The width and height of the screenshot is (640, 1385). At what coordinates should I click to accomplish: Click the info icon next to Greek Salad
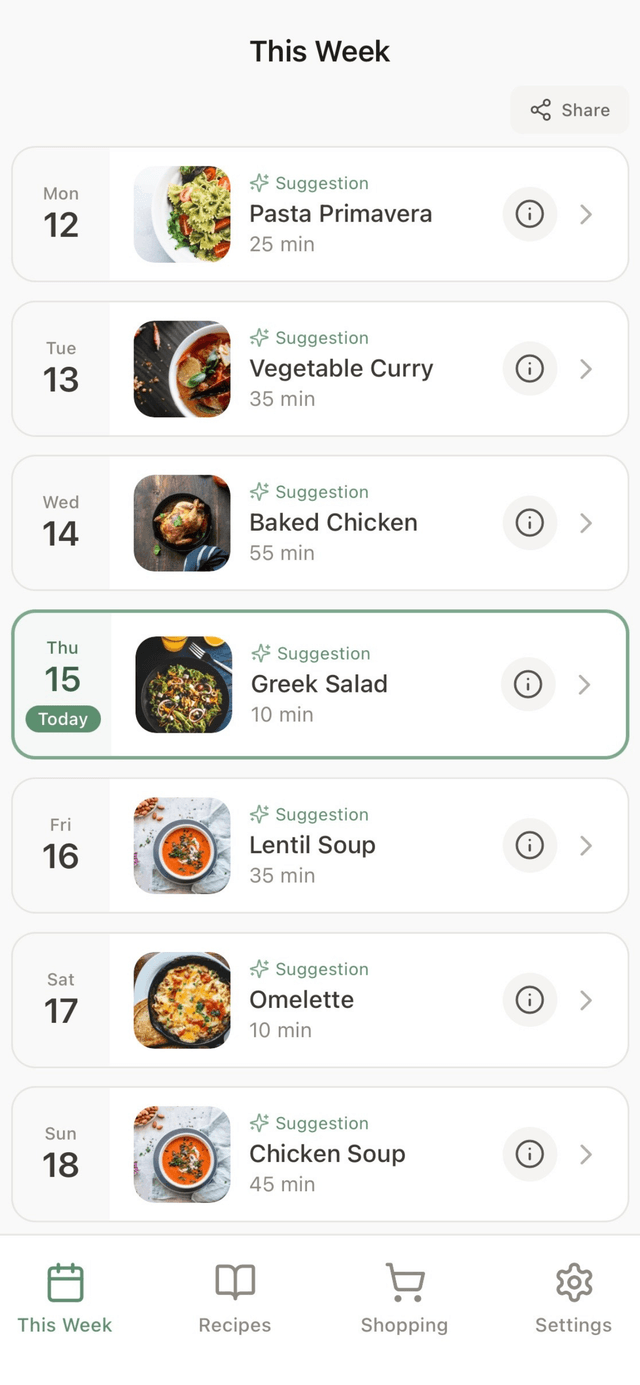pos(529,685)
